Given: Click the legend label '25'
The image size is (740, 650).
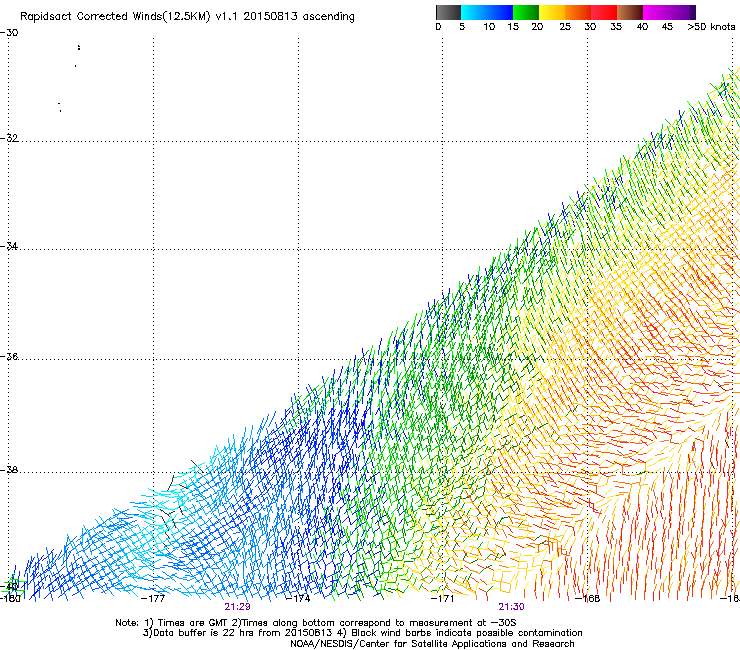Looking at the screenshot, I should 565,27.
